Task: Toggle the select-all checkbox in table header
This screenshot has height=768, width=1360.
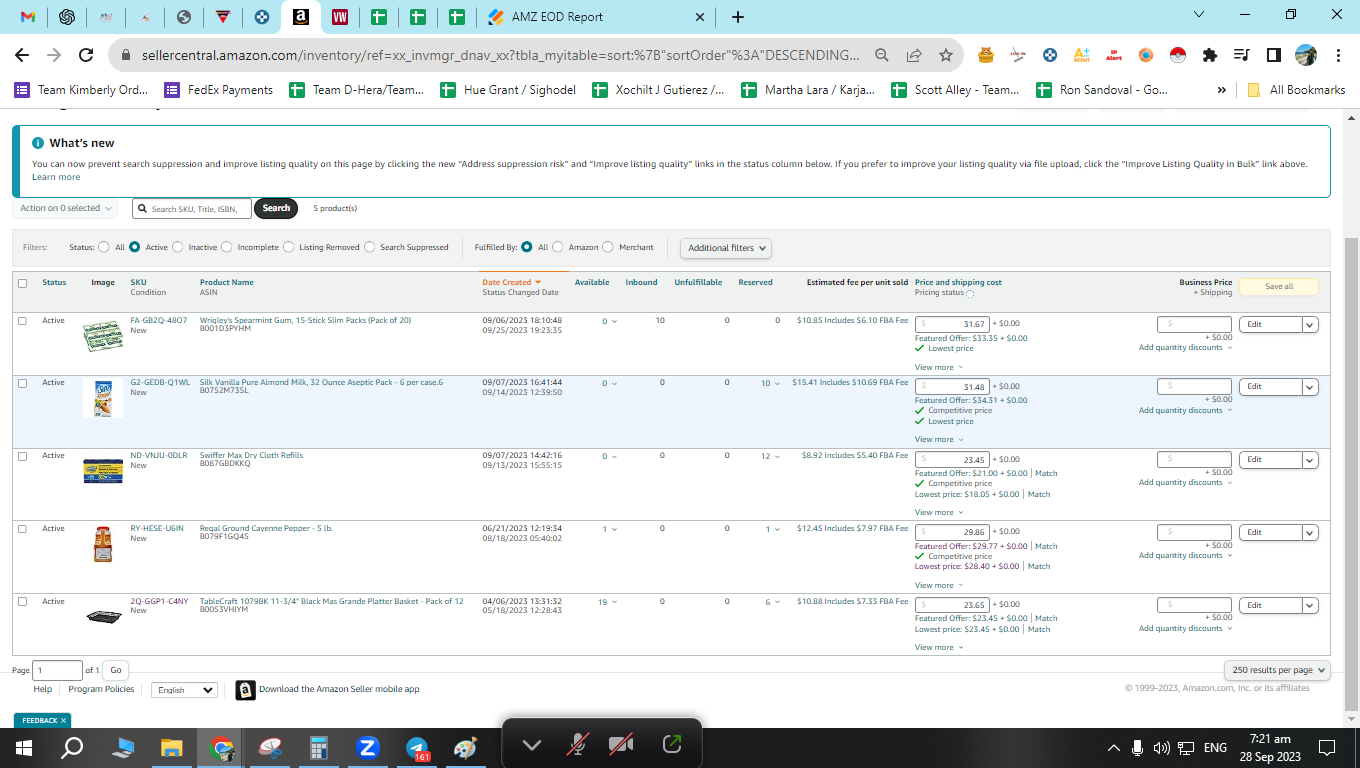Action: point(23,283)
